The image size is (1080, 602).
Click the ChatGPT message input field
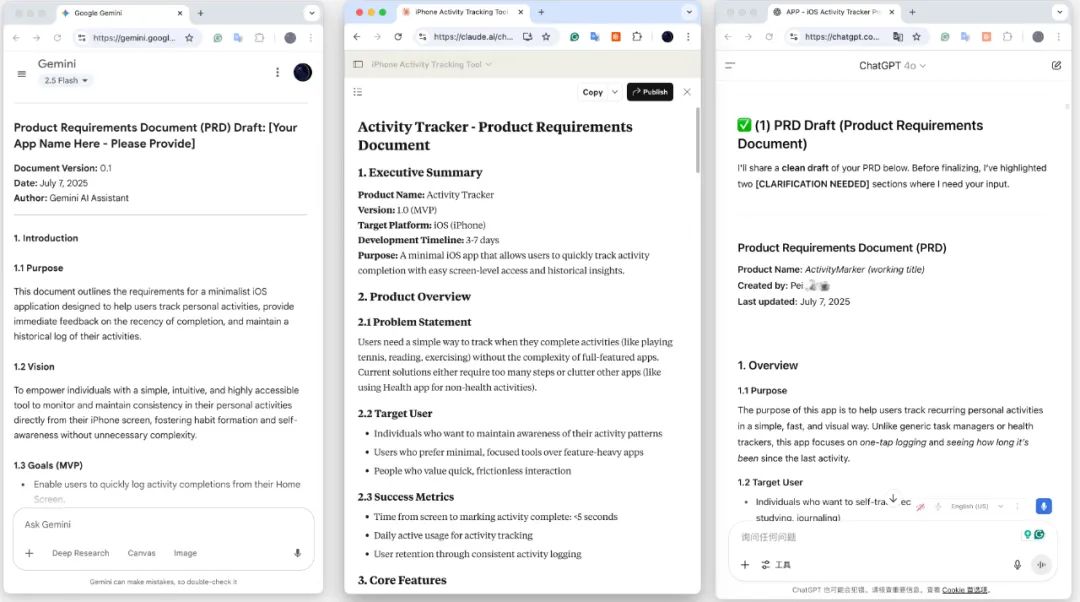point(878,537)
